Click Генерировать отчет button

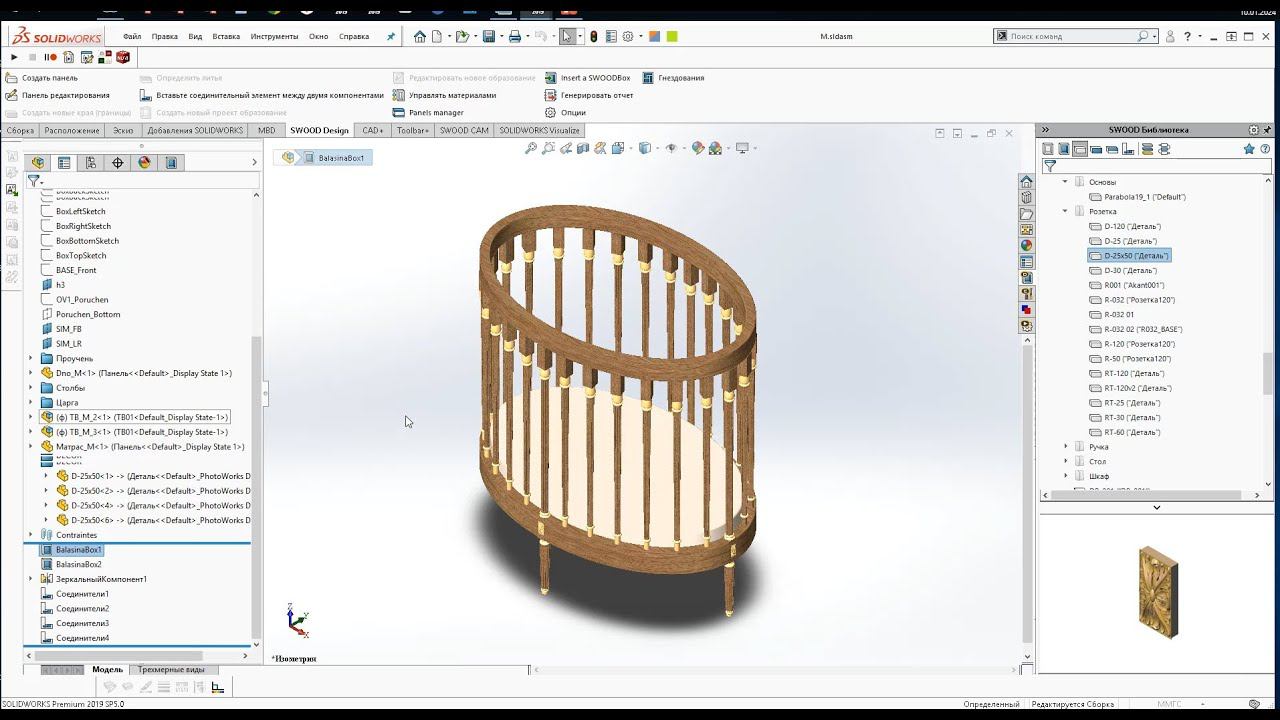pyautogui.click(x=596, y=95)
